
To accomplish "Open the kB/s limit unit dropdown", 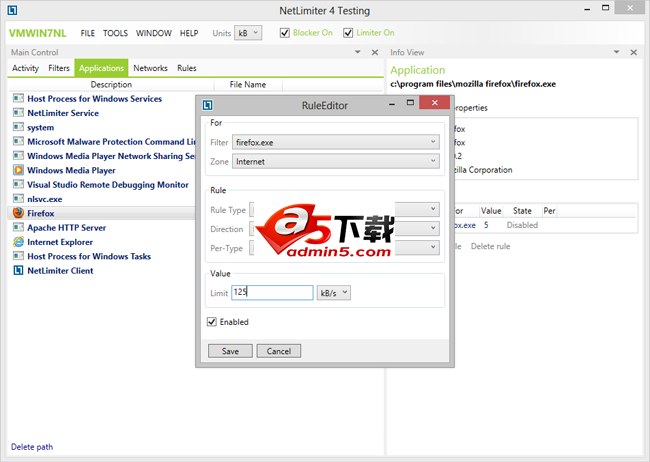I will click(334, 293).
